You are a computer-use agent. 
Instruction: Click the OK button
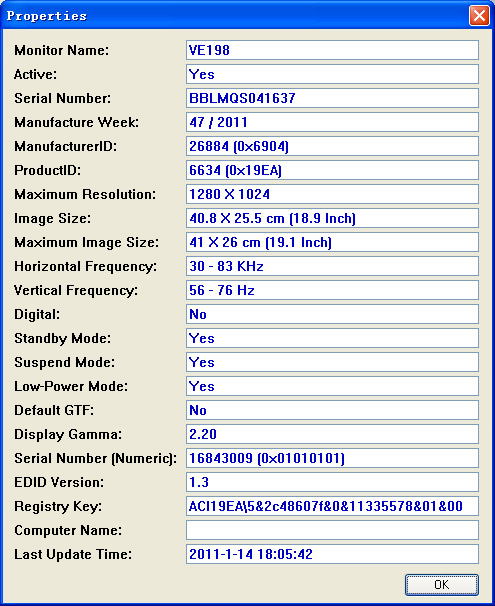[442, 584]
